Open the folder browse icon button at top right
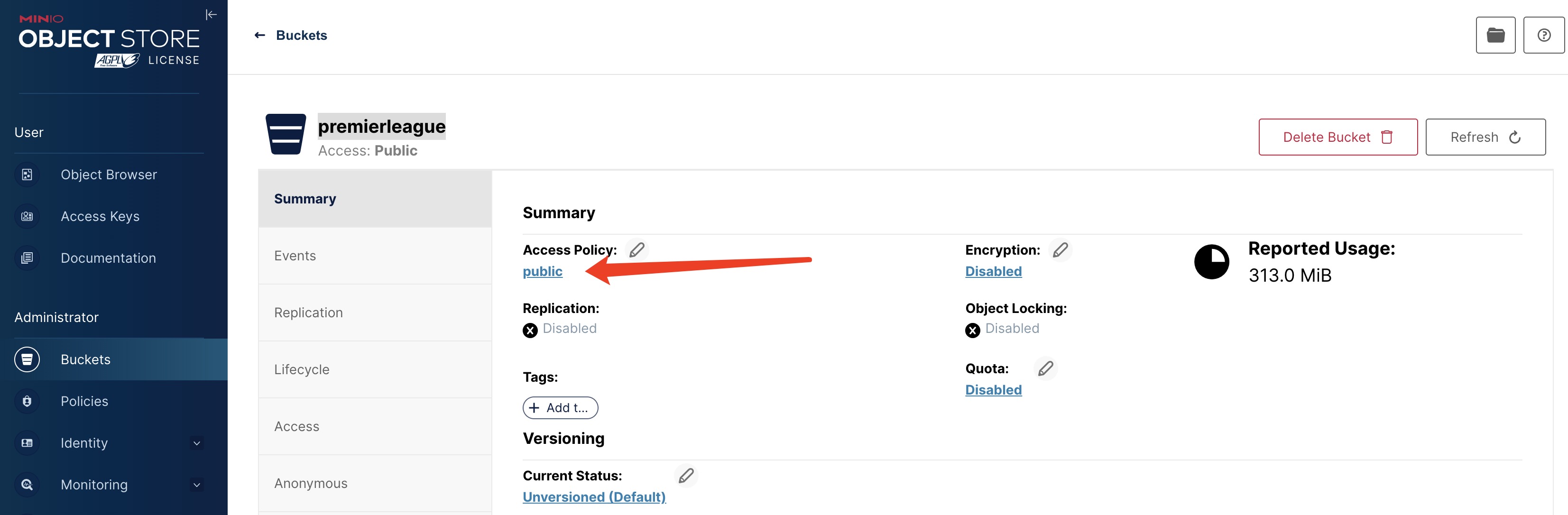 click(x=1495, y=35)
